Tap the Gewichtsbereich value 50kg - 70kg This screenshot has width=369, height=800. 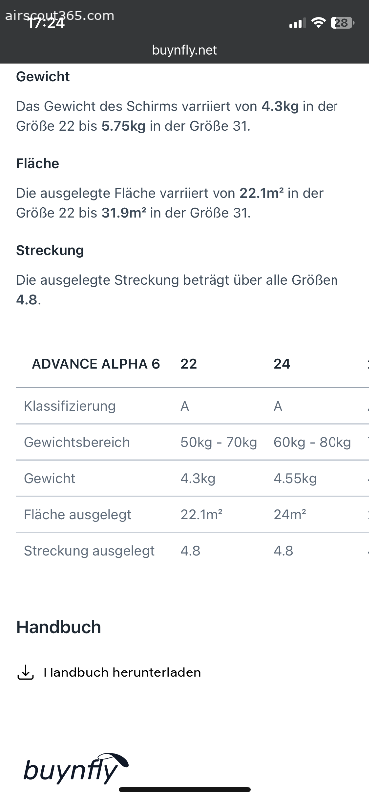point(218,442)
